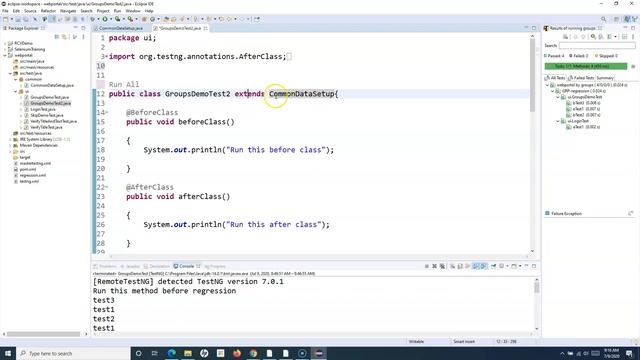Screen dimensions: 640x360
Task: Open the Source menu
Action: [30, 11]
